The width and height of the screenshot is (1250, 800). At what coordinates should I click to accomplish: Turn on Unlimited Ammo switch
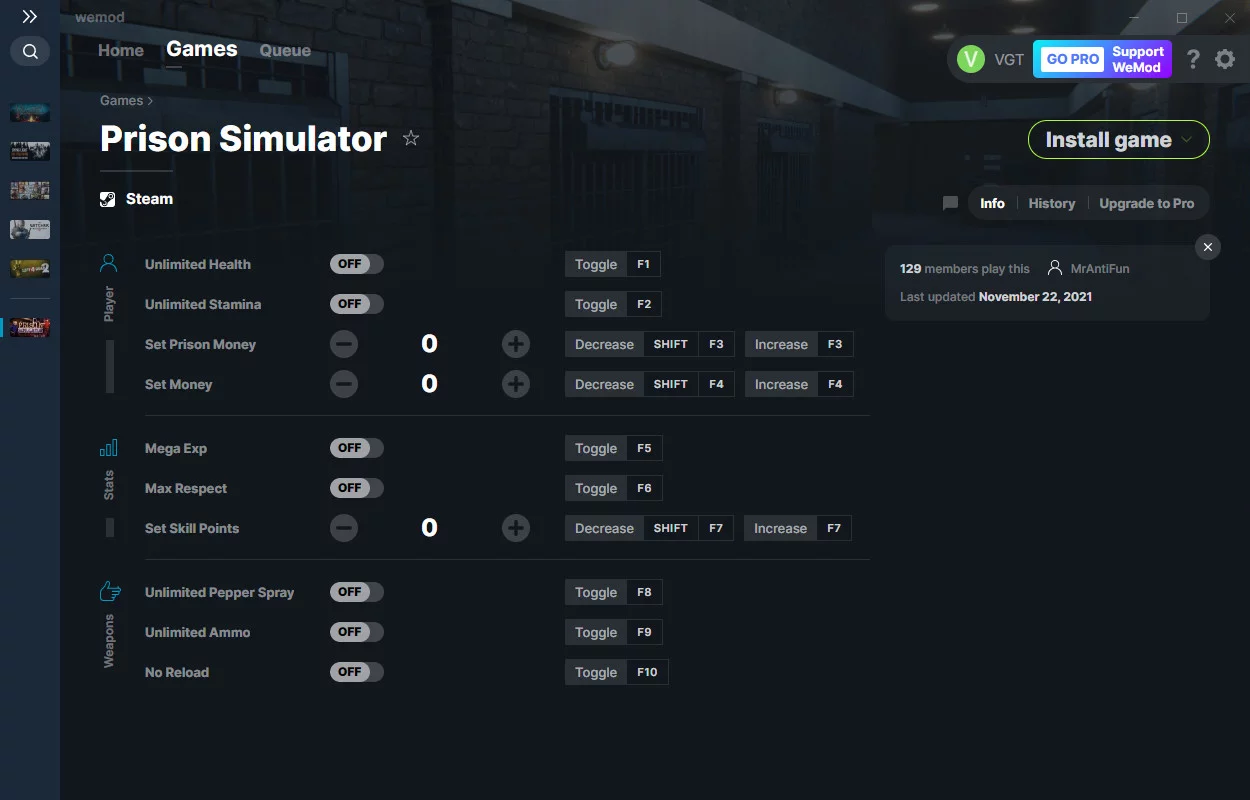[x=357, y=632]
